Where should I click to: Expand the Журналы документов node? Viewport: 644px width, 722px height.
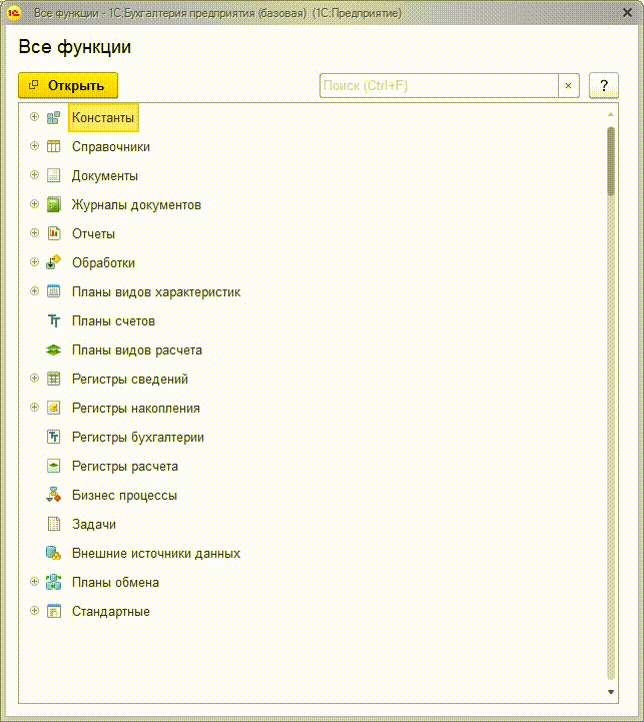point(34,204)
